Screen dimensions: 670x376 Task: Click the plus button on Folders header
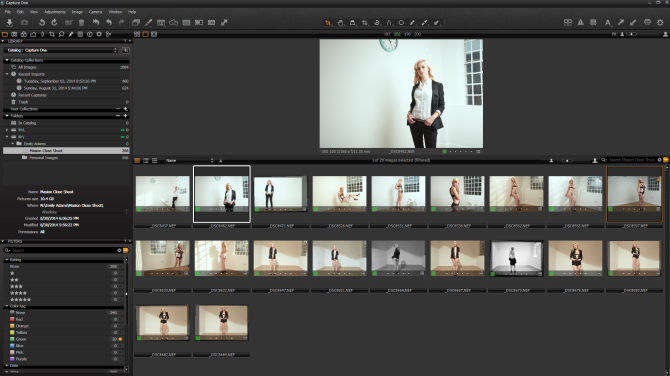pyautogui.click(x=125, y=116)
